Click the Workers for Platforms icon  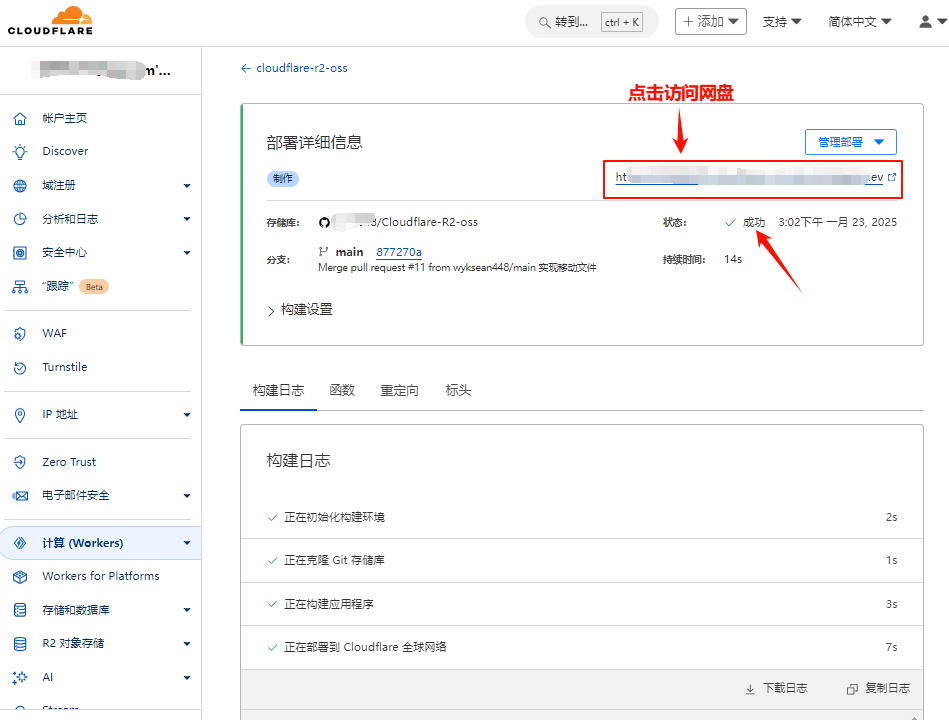(20, 577)
